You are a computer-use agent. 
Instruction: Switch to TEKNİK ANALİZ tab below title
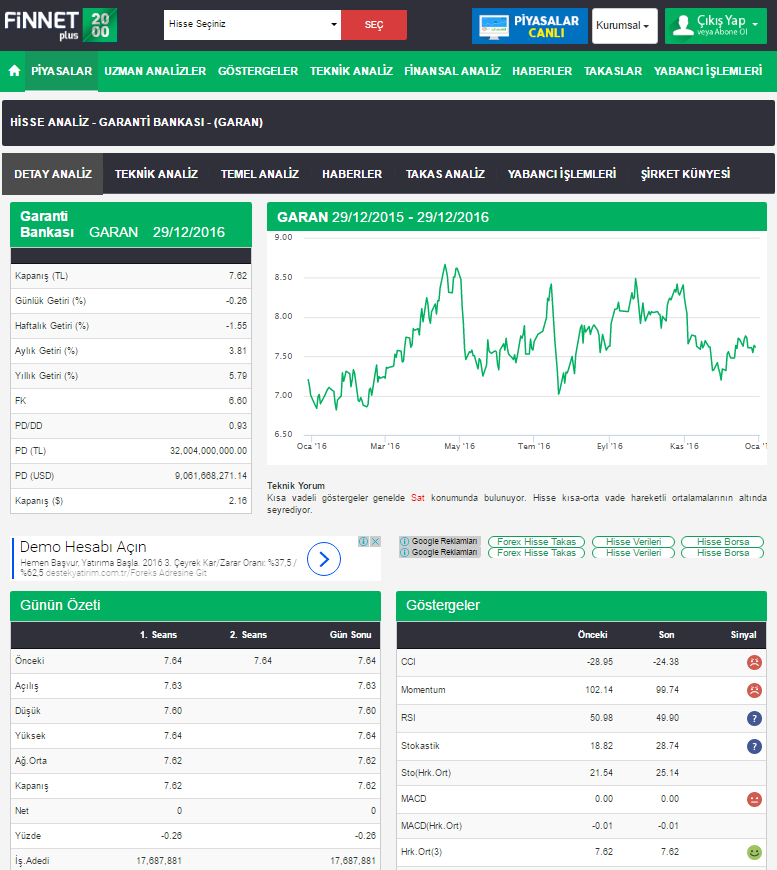(156, 174)
